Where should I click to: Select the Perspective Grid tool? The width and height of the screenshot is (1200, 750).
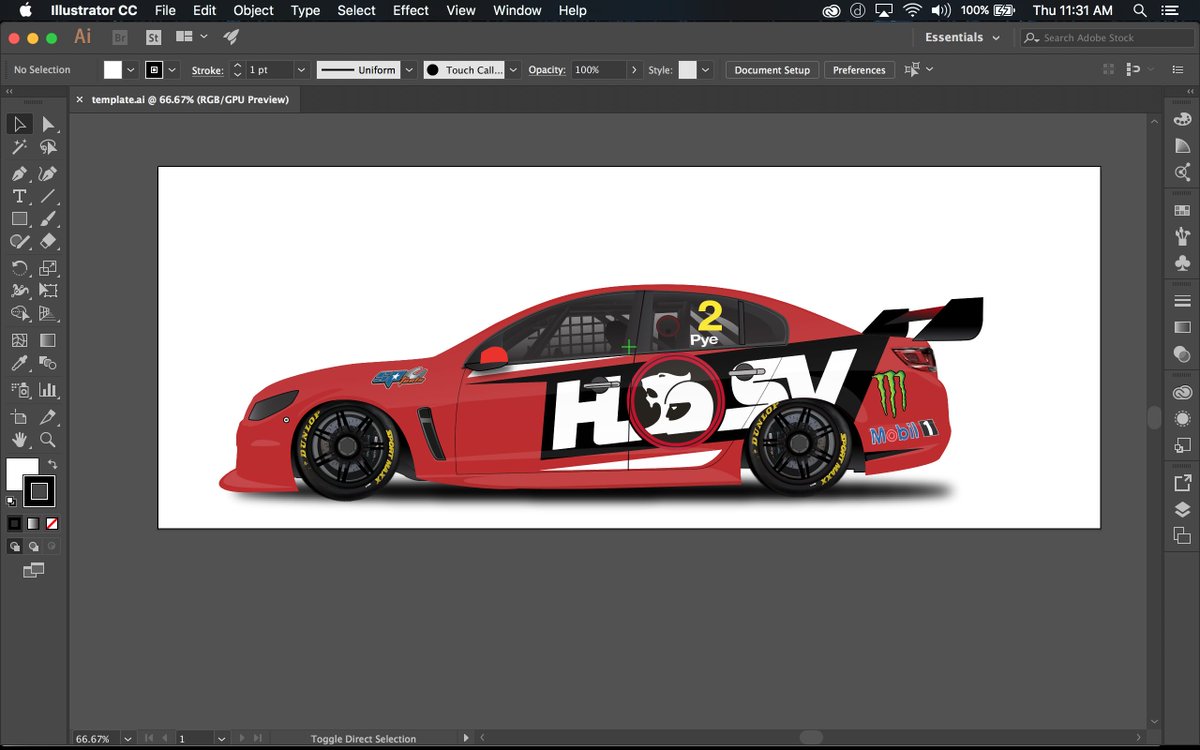pos(47,314)
